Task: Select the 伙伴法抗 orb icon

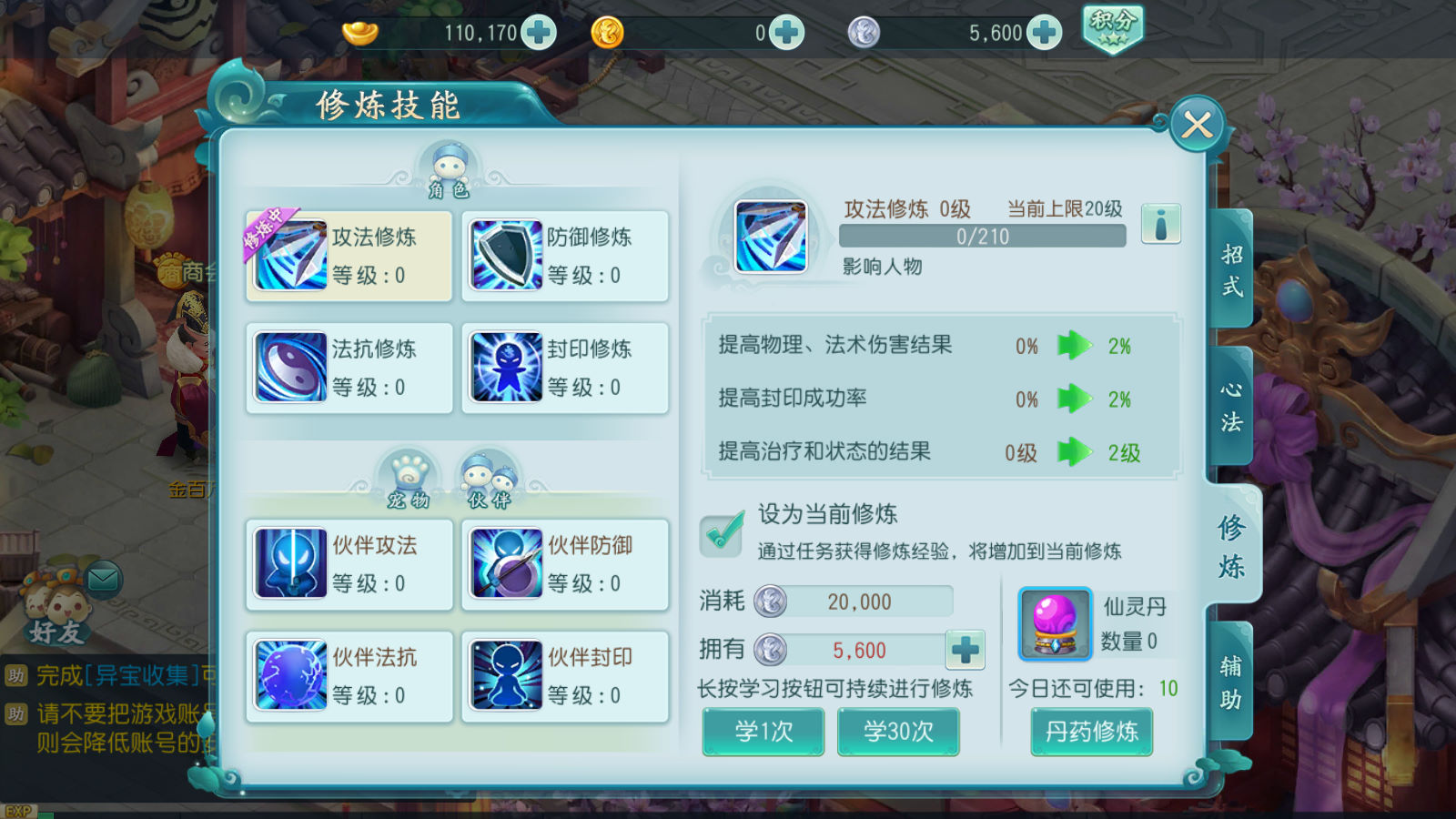Action: point(291,675)
